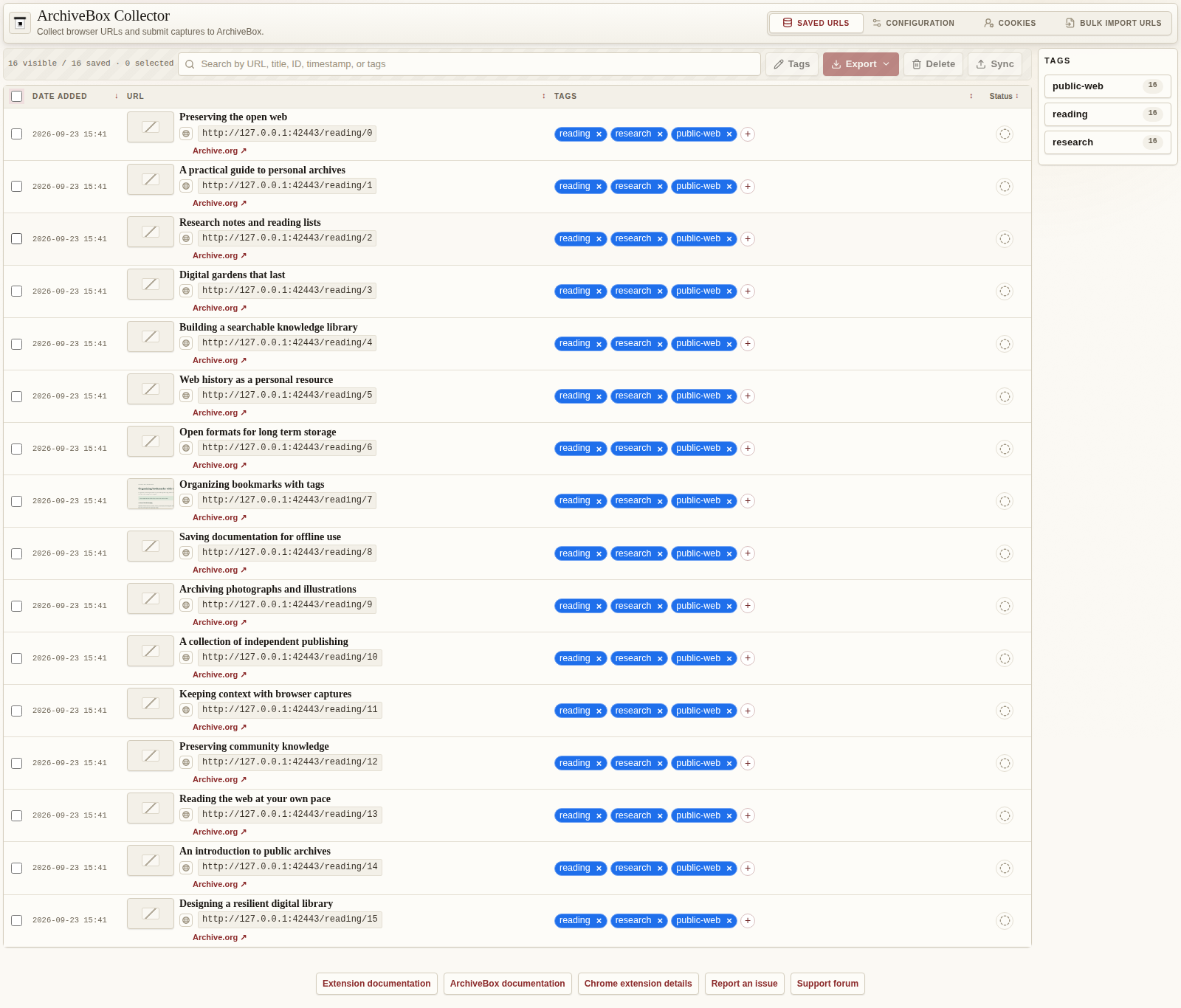
Task: Visit the Support forum link
Action: 827,984
